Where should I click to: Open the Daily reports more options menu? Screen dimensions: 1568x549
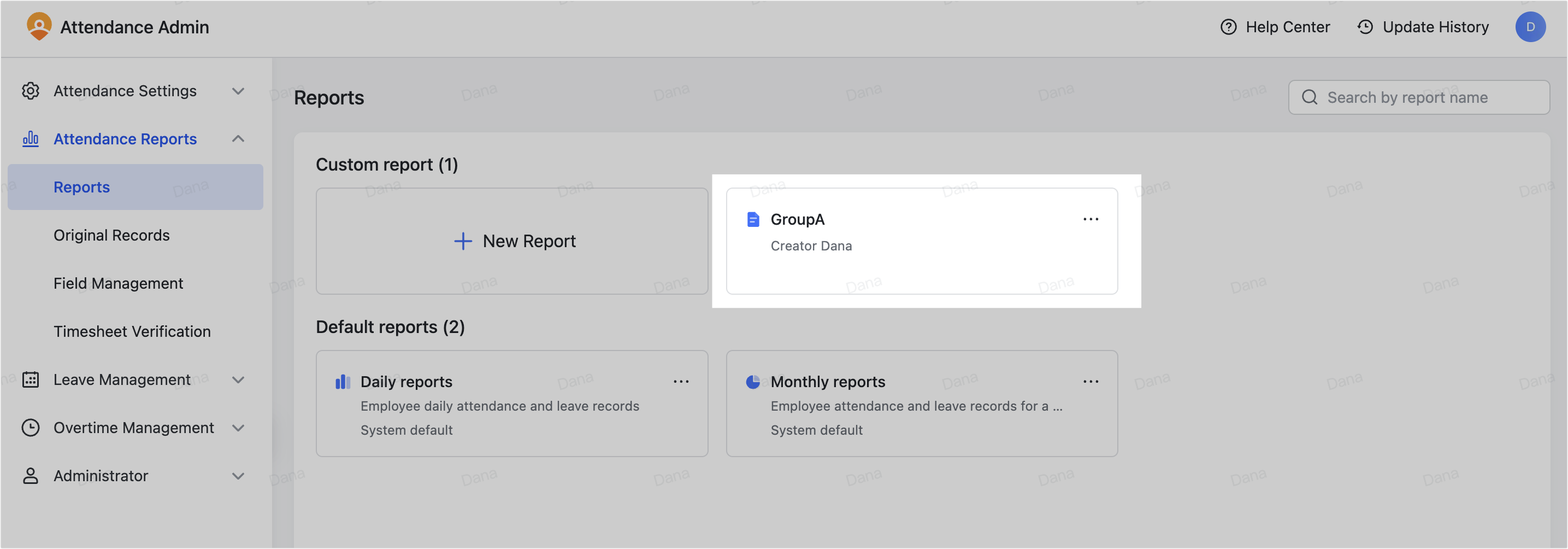pyautogui.click(x=681, y=382)
